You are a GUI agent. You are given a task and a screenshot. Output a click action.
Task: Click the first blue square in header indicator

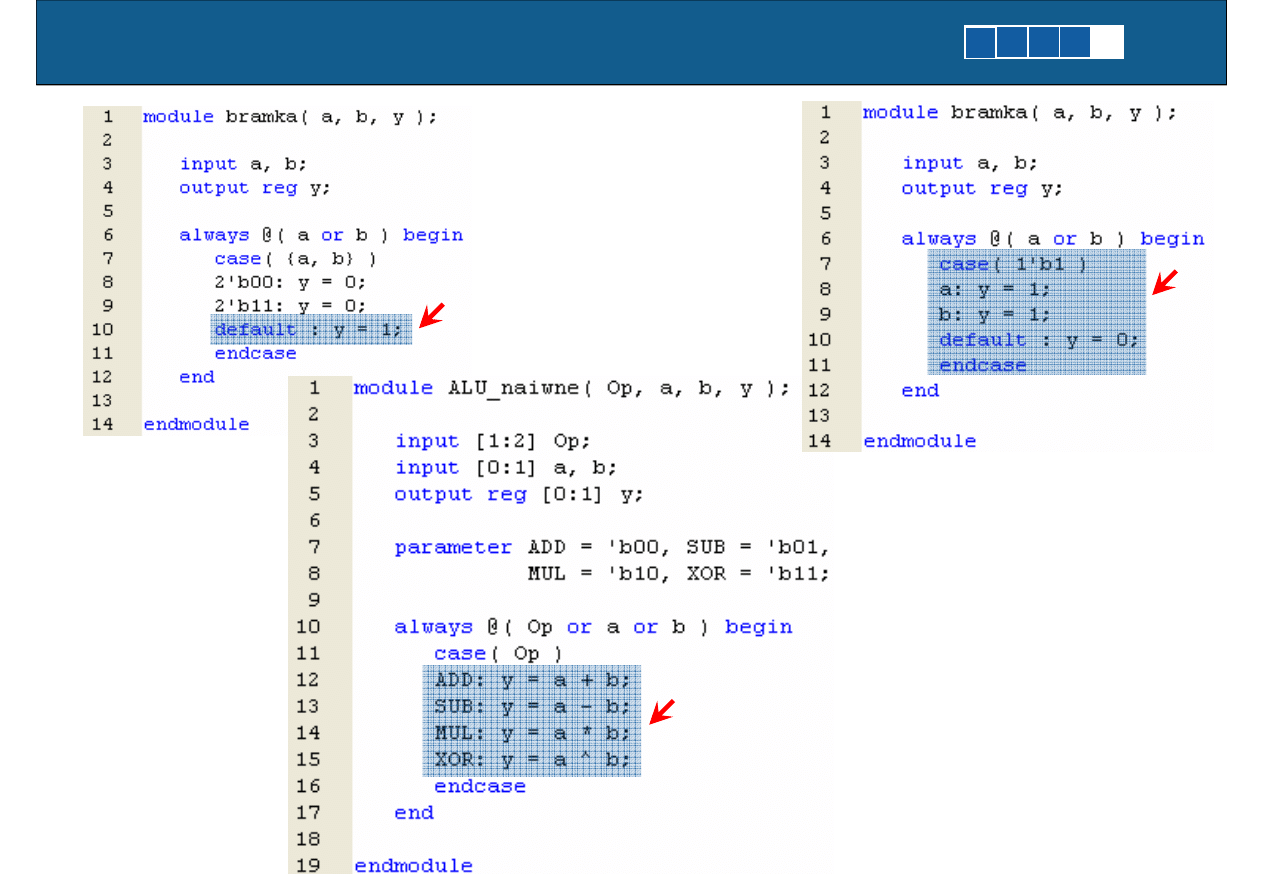coord(980,43)
